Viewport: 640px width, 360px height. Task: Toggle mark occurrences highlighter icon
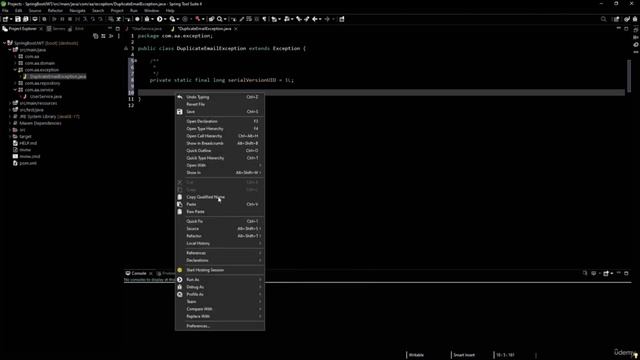[x=242, y=19]
